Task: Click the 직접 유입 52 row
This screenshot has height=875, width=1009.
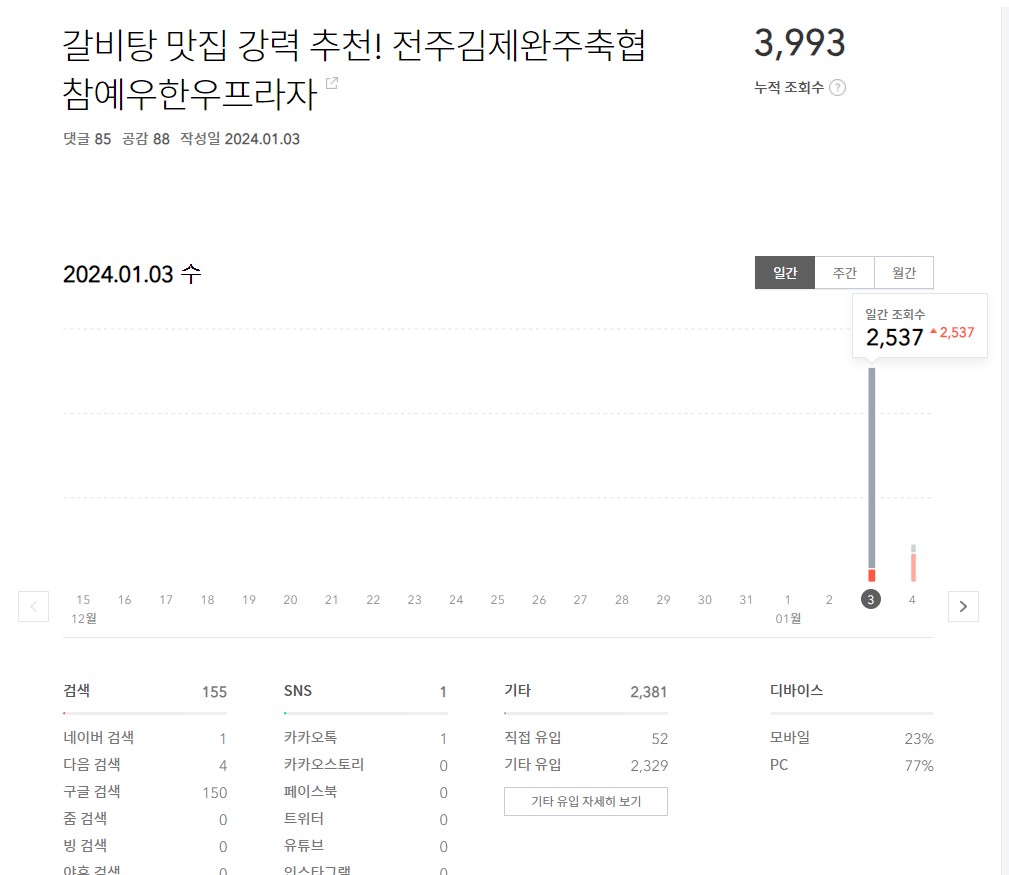Action: [586, 738]
